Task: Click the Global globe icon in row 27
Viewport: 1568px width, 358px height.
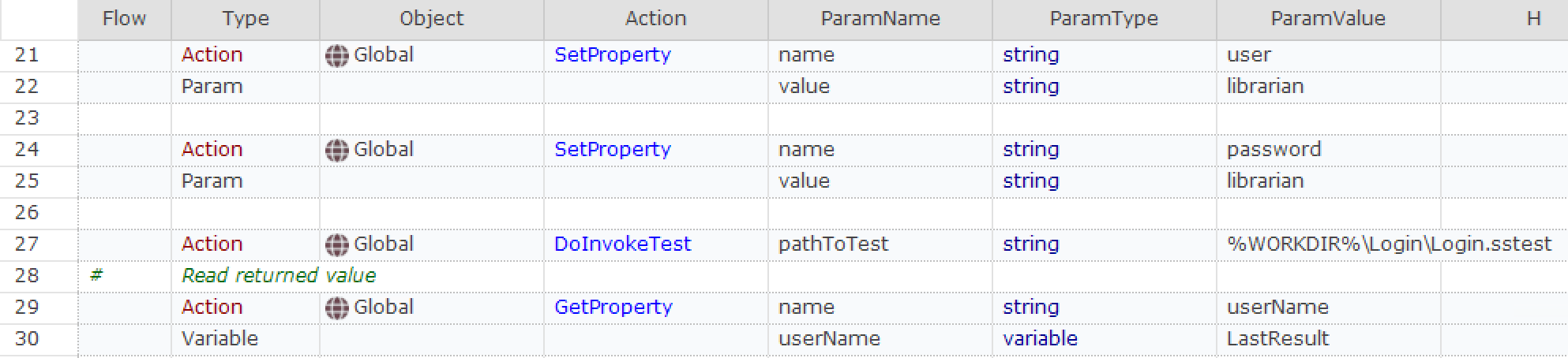Action: 336,245
